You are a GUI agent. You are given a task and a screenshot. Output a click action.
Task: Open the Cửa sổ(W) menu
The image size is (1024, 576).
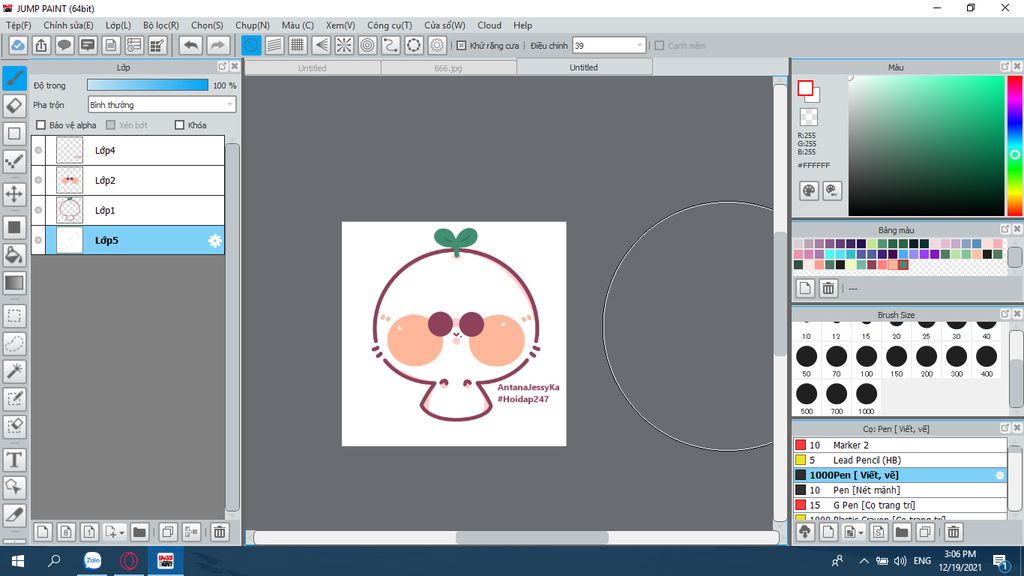[x=445, y=25]
